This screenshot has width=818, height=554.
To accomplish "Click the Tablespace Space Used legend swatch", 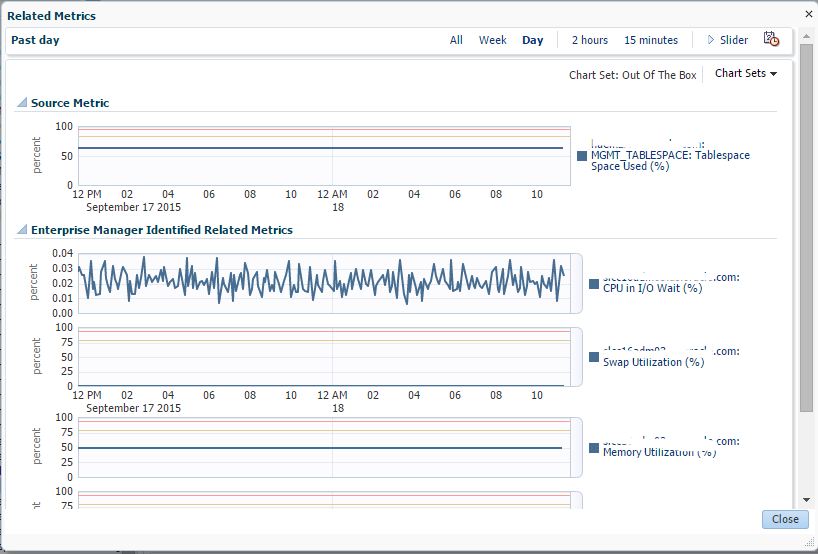I will coord(582,155).
